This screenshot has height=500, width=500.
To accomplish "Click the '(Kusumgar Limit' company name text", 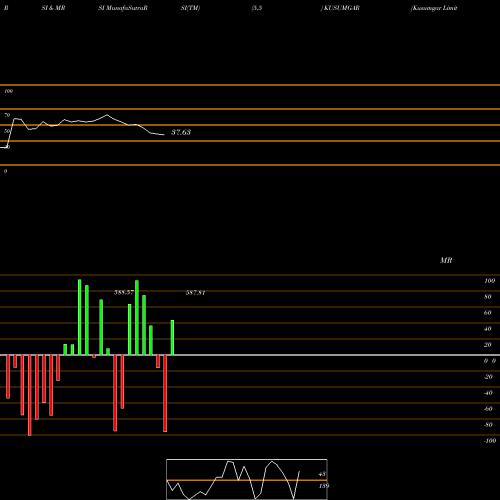I will click(434, 8).
